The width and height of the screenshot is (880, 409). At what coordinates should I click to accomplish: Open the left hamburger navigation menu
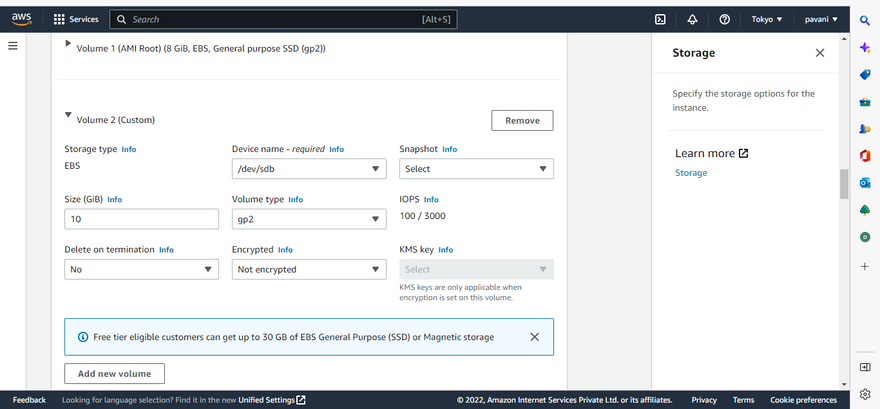click(13, 46)
